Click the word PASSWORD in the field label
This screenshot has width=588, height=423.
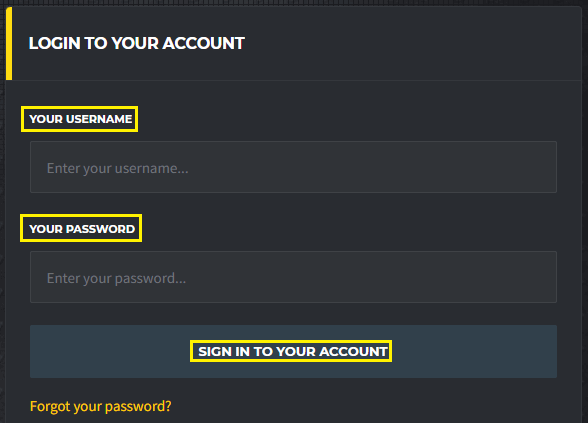tap(100, 229)
